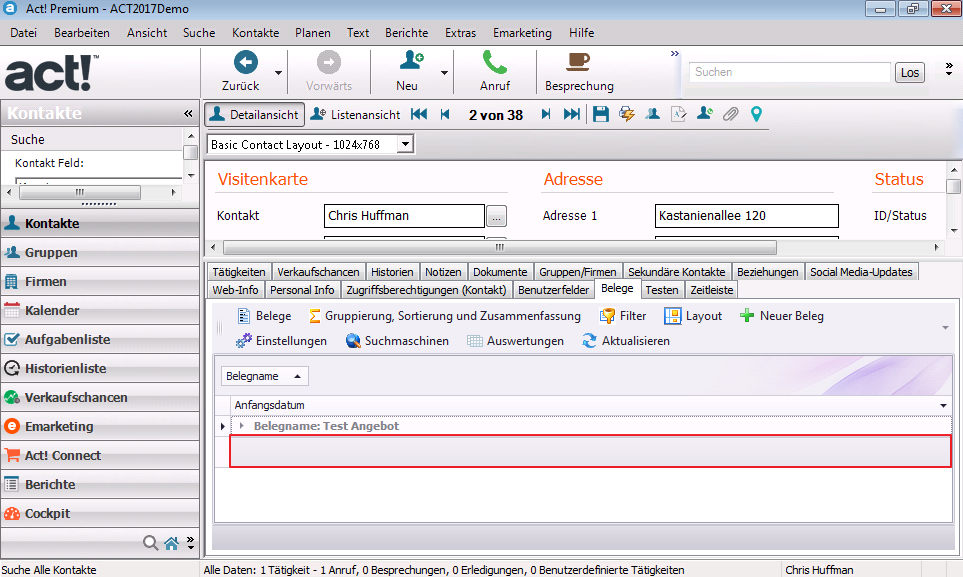Open the Hilfe menu
Screen dimensions: 963x577
(x=581, y=33)
